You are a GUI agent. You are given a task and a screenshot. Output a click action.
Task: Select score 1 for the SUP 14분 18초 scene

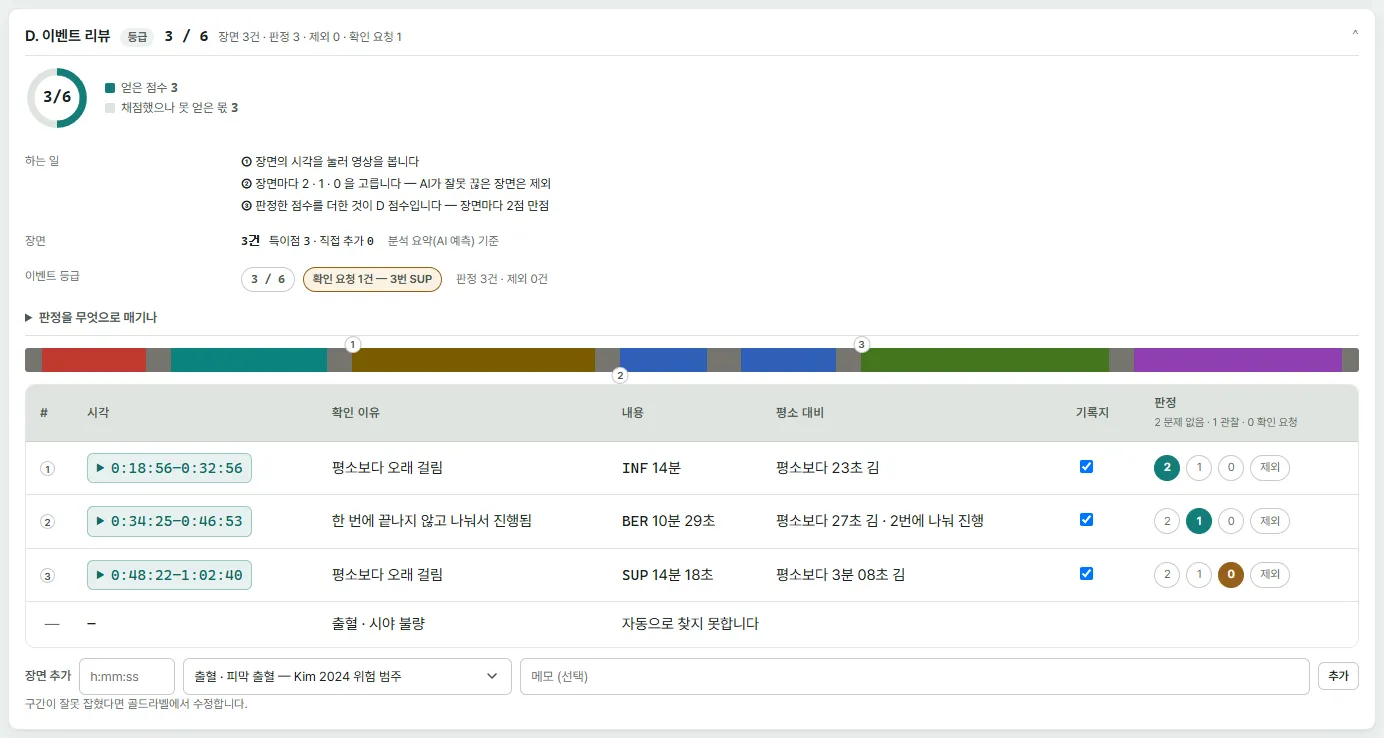pyautogui.click(x=1199, y=575)
